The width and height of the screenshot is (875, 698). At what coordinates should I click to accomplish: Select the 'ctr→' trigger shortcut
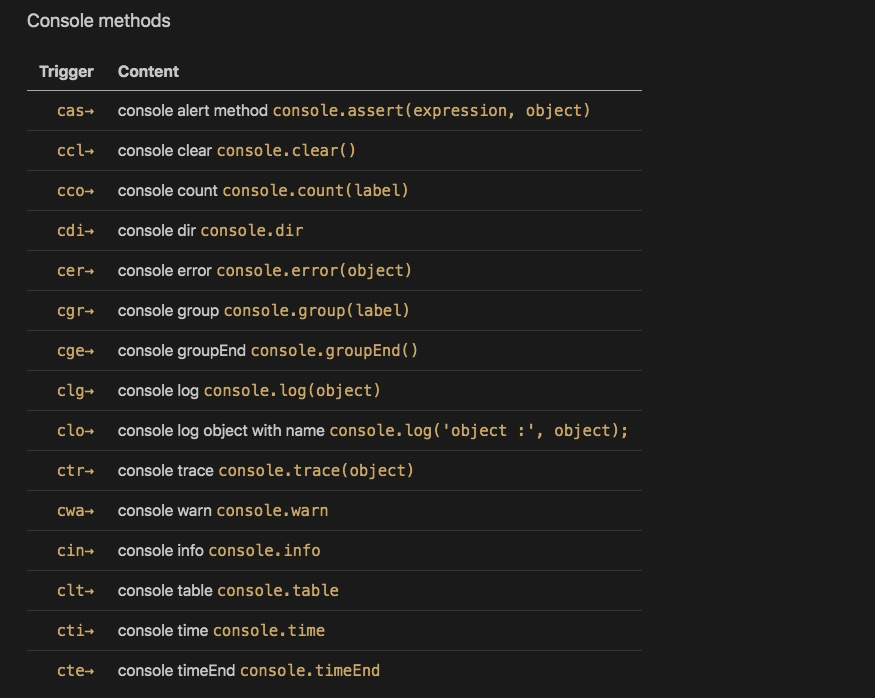point(75,471)
